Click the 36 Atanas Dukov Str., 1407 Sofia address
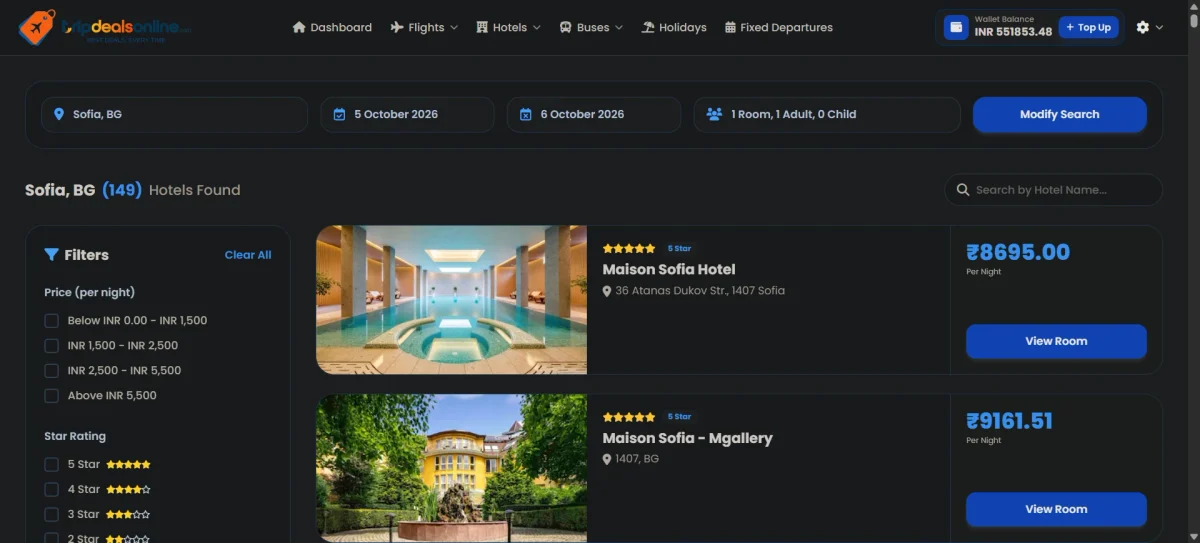Image resolution: width=1200 pixels, height=543 pixels. [x=700, y=291]
